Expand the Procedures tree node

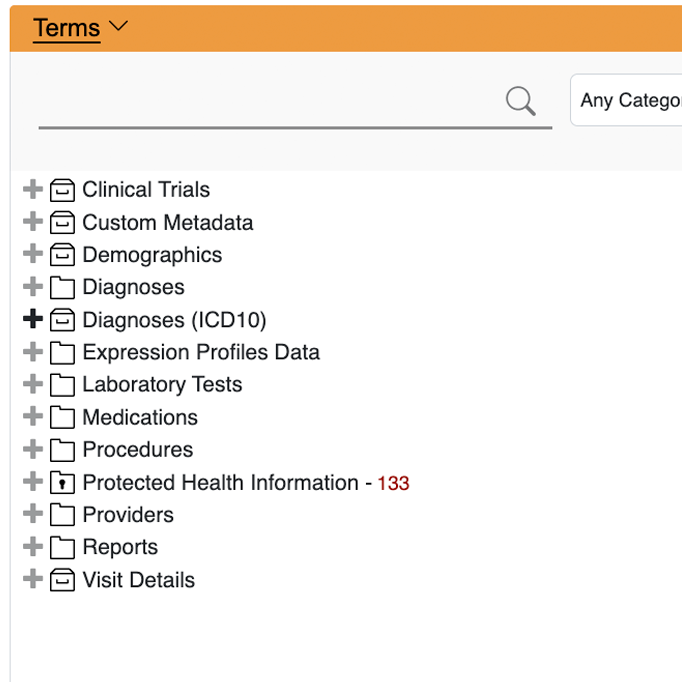point(32,450)
